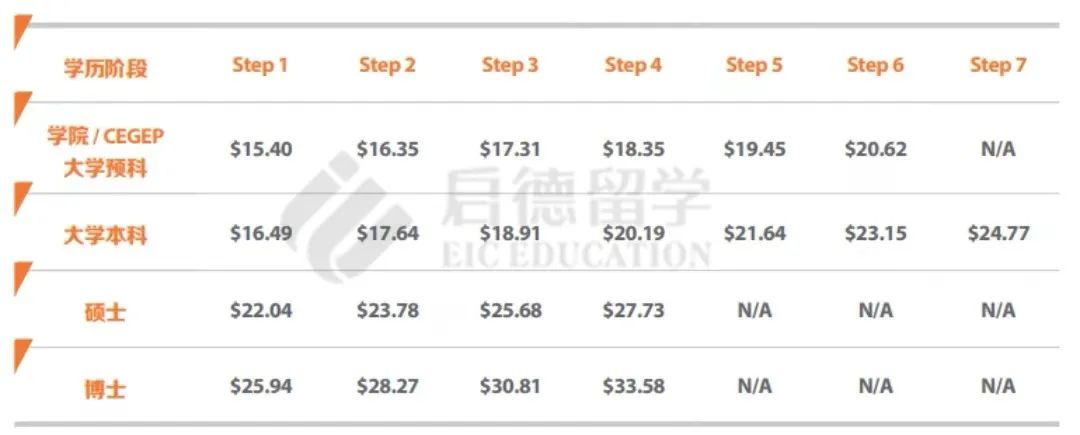Select the 大学本科 row label
The width and height of the screenshot is (1080, 435).
coord(105,234)
